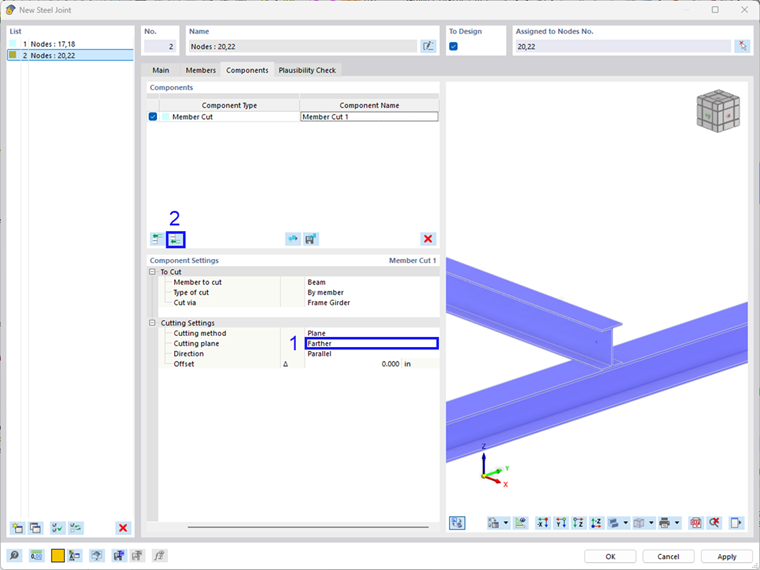The height and width of the screenshot is (570, 760).
Task: Click the Component Name Member Cut 1 field
Action: (369, 117)
